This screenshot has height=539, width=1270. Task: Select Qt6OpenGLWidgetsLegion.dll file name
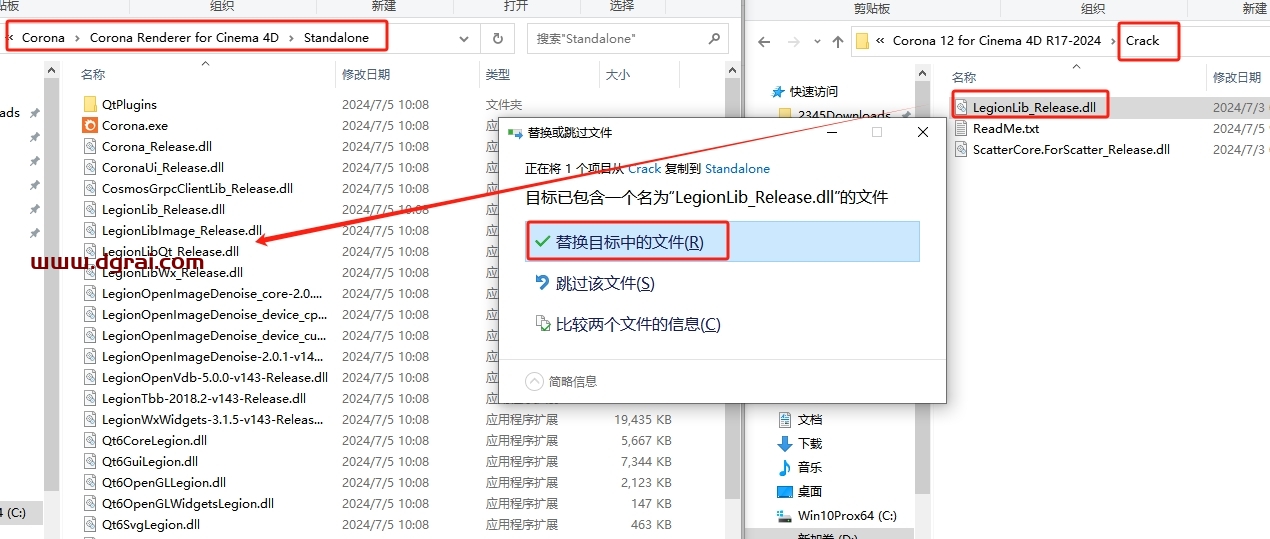coord(188,503)
